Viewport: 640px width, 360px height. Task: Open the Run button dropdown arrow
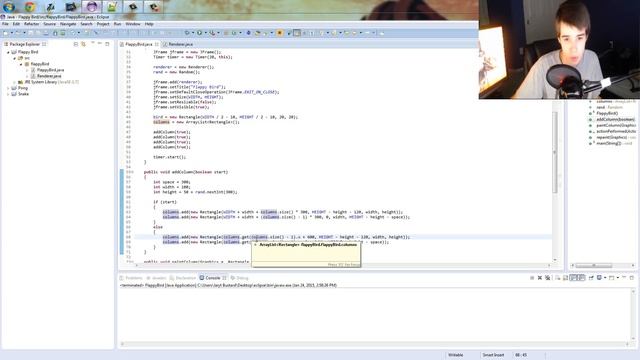click(205, 33)
